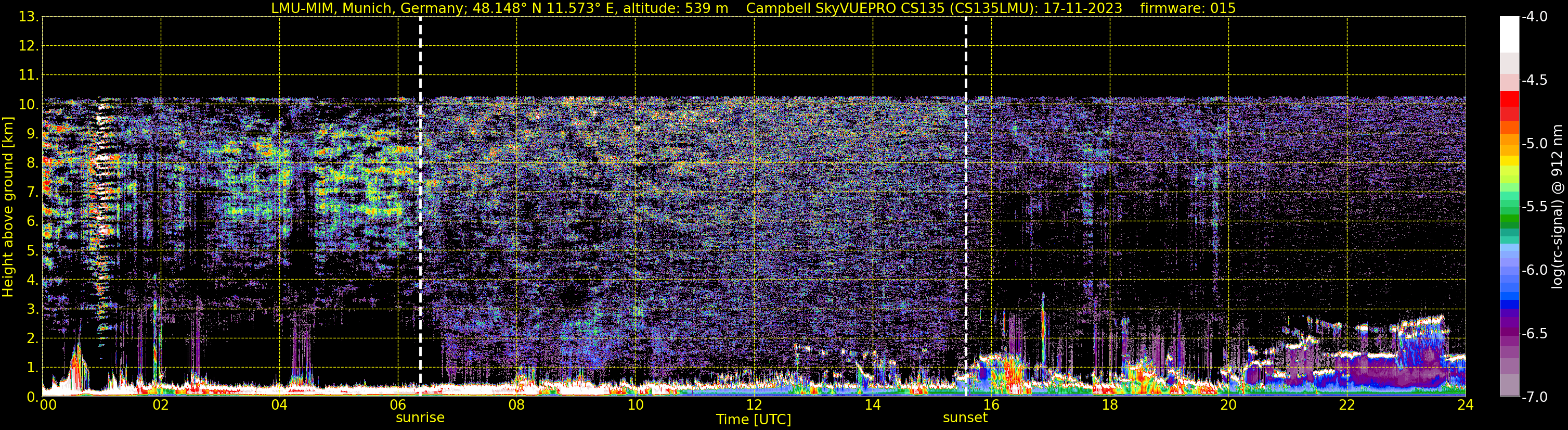The height and width of the screenshot is (430, 1568).
Task: Click the '7.' height axis tick label
Action: [32, 193]
